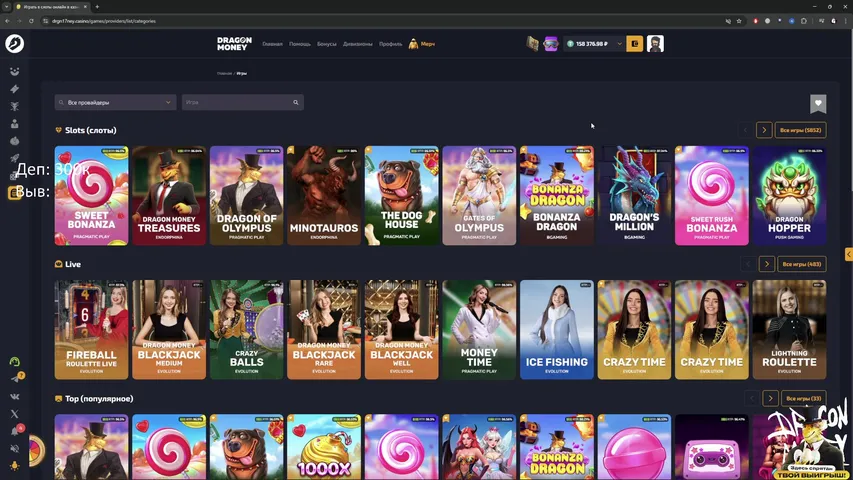Open Dragon Money Treasures slot
The width and height of the screenshot is (853, 480).
click(x=169, y=195)
